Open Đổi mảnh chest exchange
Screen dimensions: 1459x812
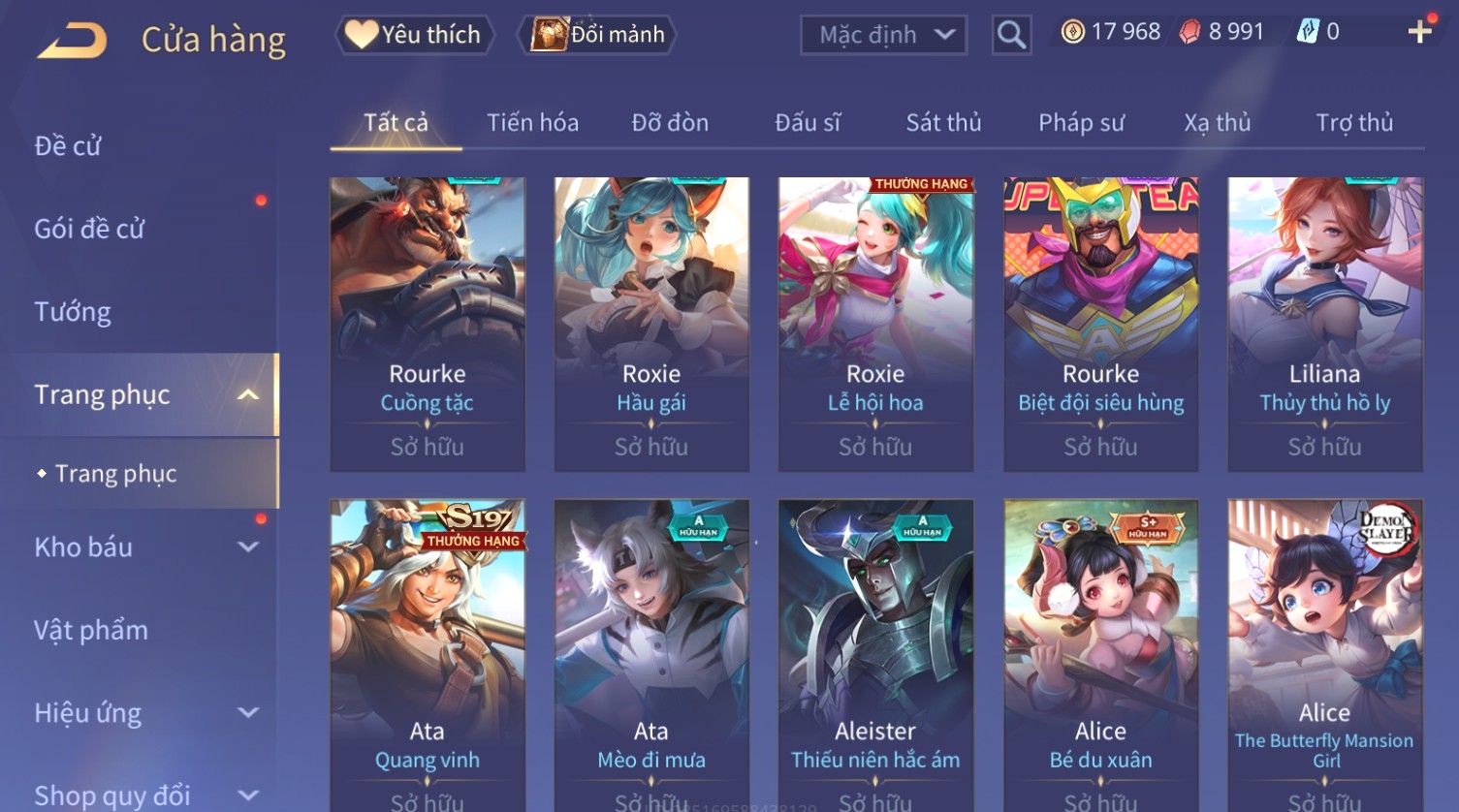(598, 35)
